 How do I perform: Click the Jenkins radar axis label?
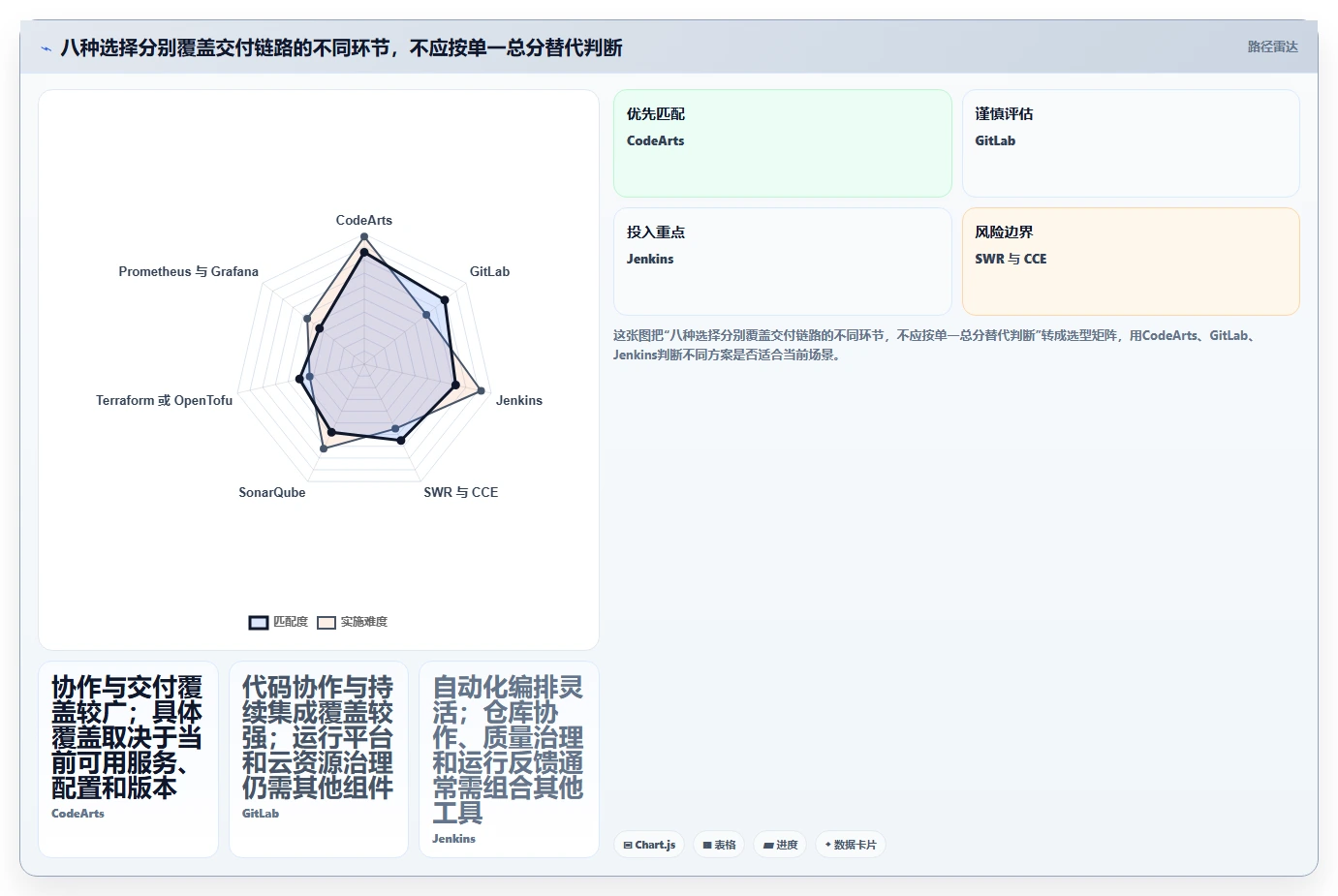[519, 400]
